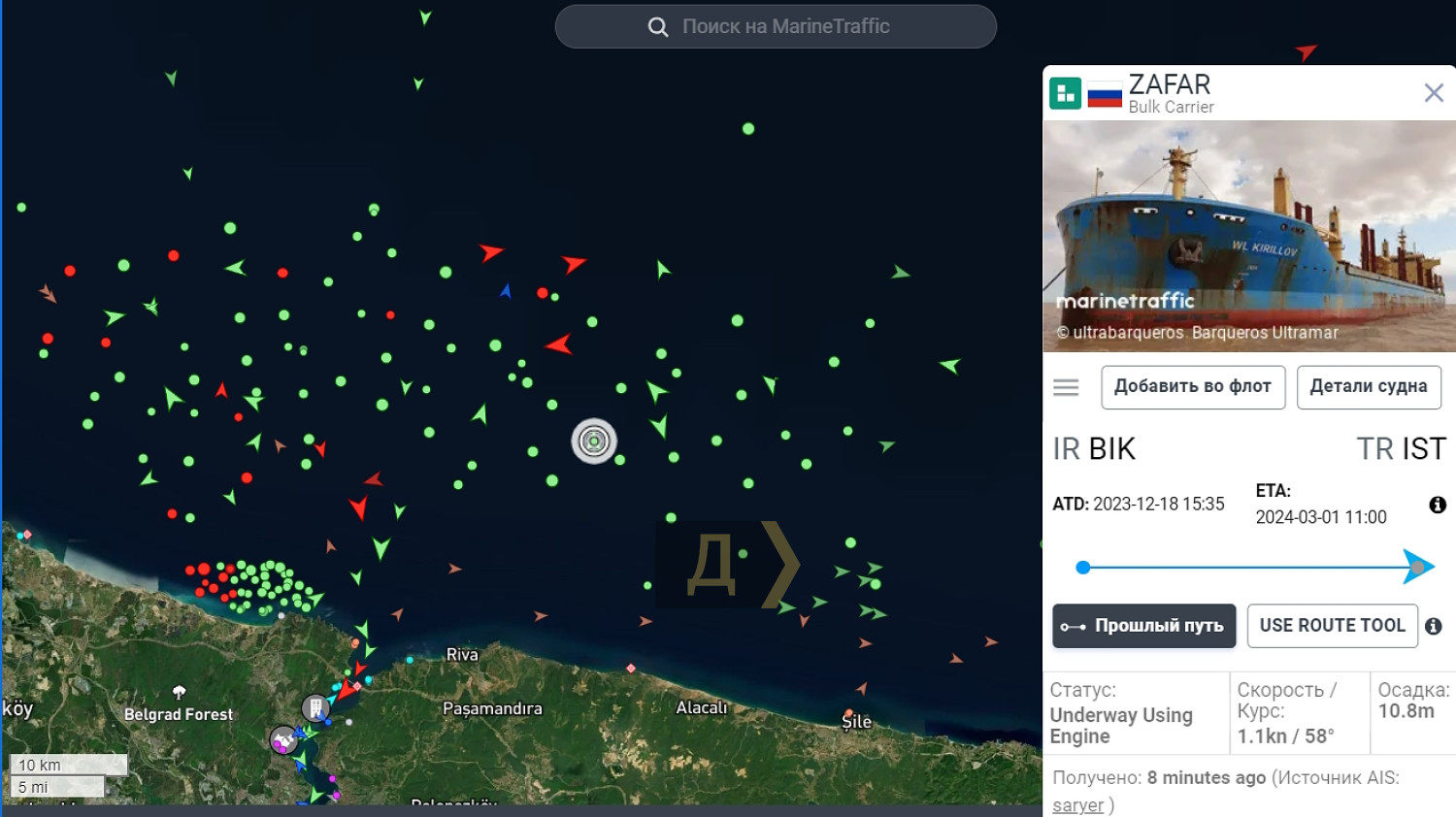The image size is (1456, 817).
Task: Click the magnifying glass search icon
Action: [x=658, y=27]
